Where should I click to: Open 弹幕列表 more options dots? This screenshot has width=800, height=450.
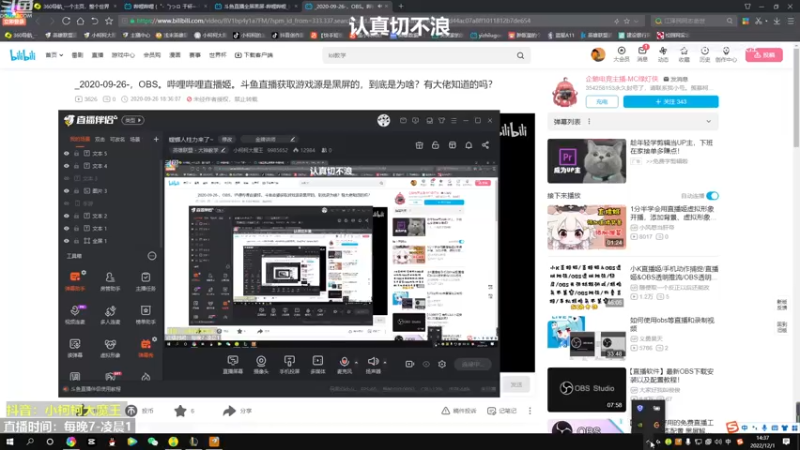click(x=589, y=121)
